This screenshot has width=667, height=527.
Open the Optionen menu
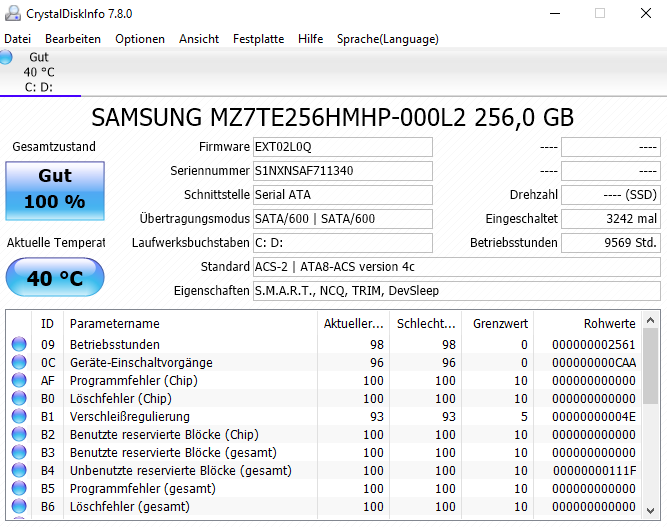140,39
